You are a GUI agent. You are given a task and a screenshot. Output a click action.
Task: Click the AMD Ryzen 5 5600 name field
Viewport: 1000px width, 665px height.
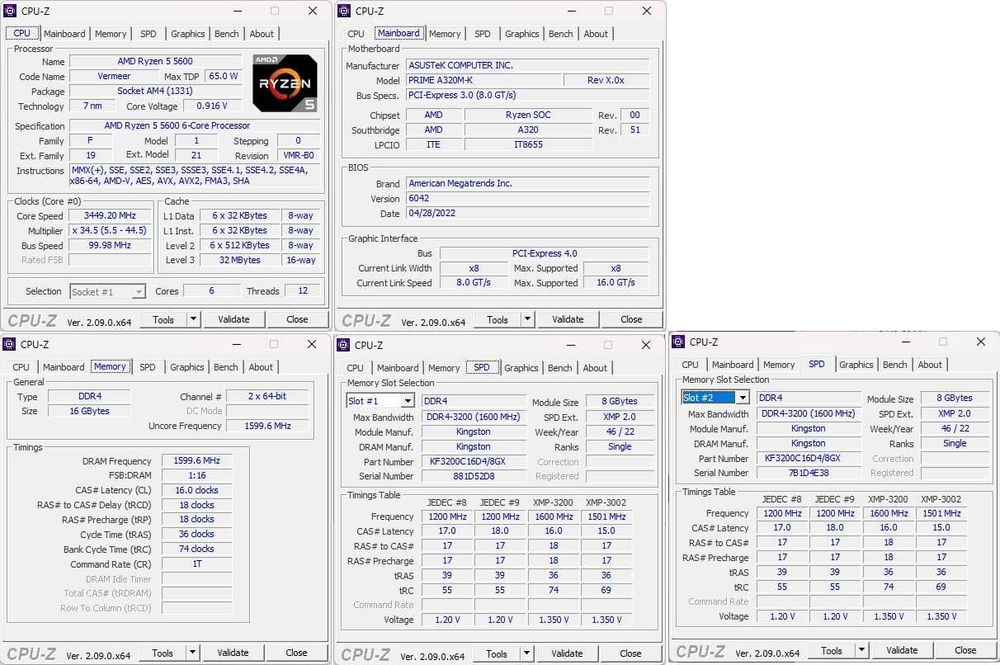[155, 62]
